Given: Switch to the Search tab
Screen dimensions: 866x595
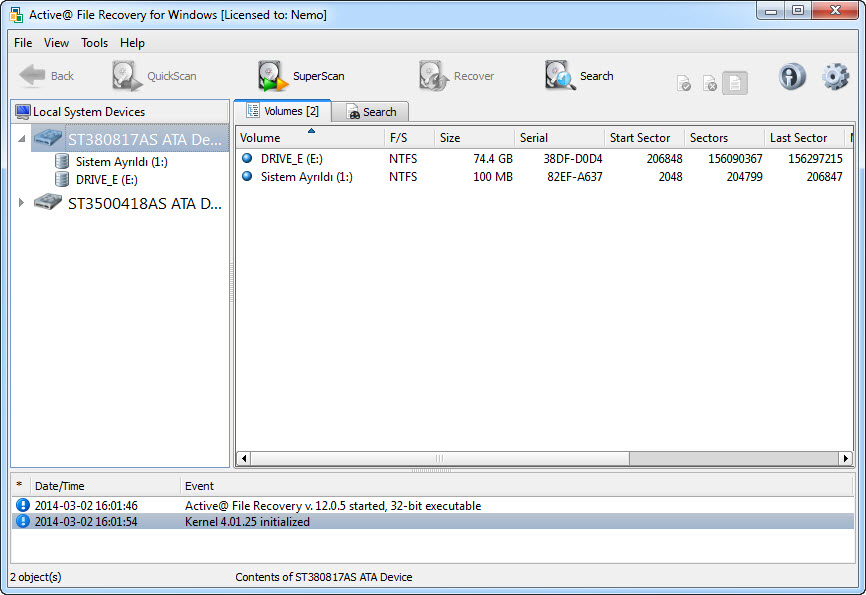Looking at the screenshot, I should 371,112.
